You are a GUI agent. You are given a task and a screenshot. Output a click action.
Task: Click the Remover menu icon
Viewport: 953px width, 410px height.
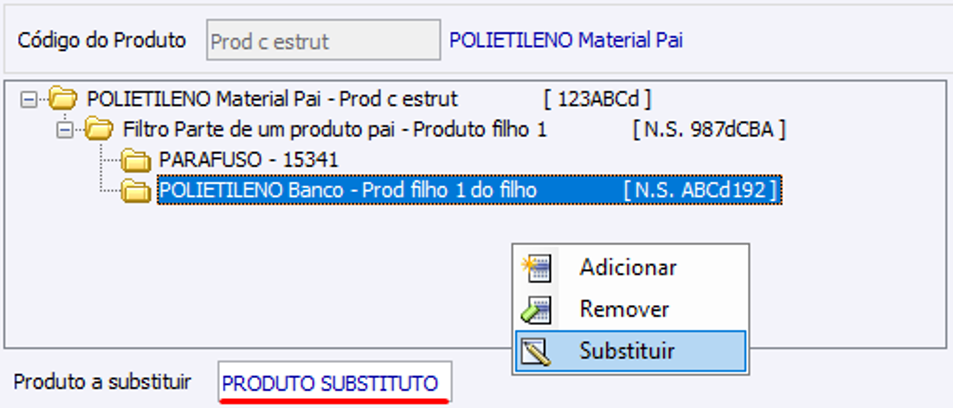(x=536, y=310)
